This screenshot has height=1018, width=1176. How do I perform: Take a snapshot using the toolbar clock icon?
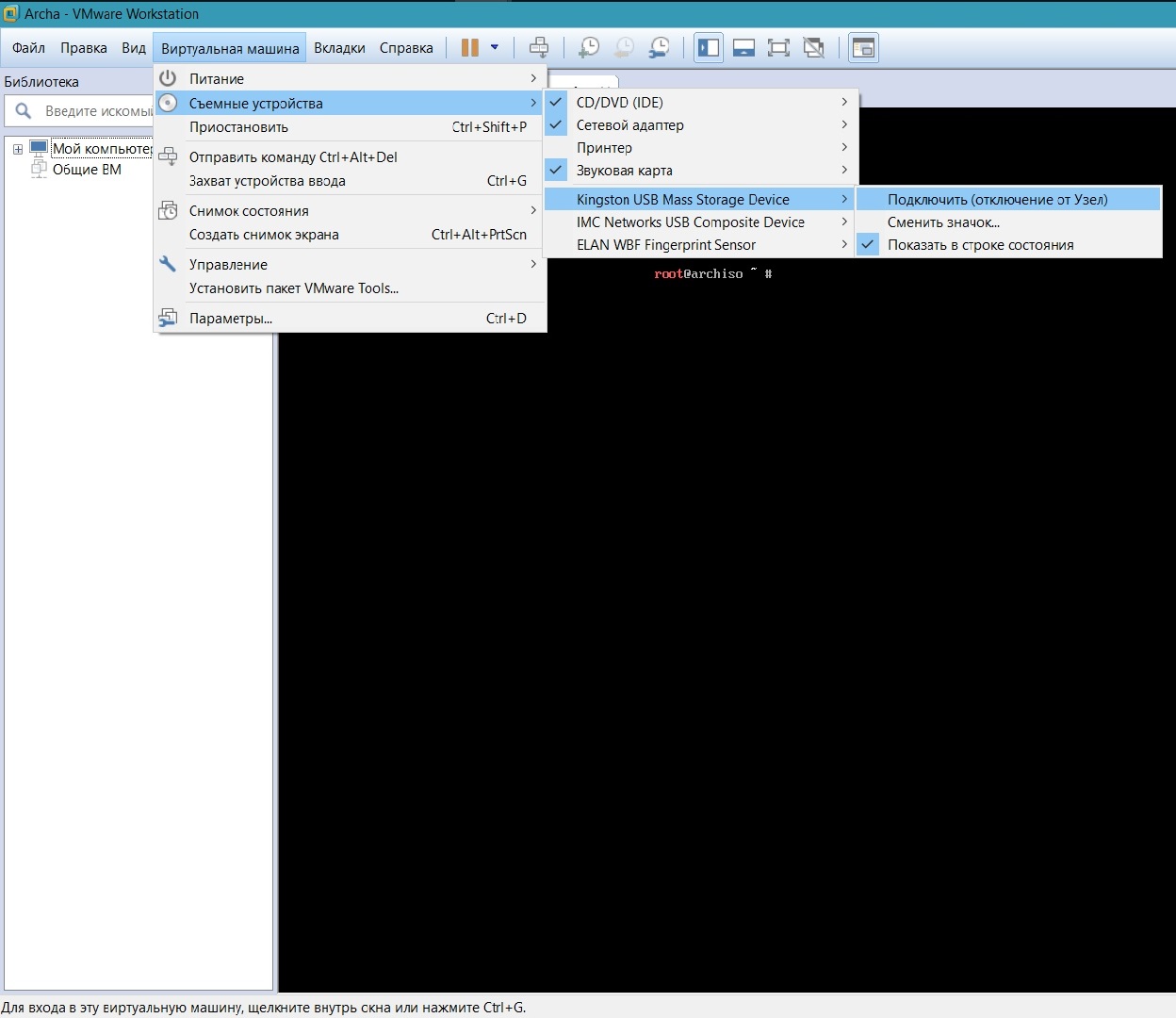pyautogui.click(x=589, y=47)
